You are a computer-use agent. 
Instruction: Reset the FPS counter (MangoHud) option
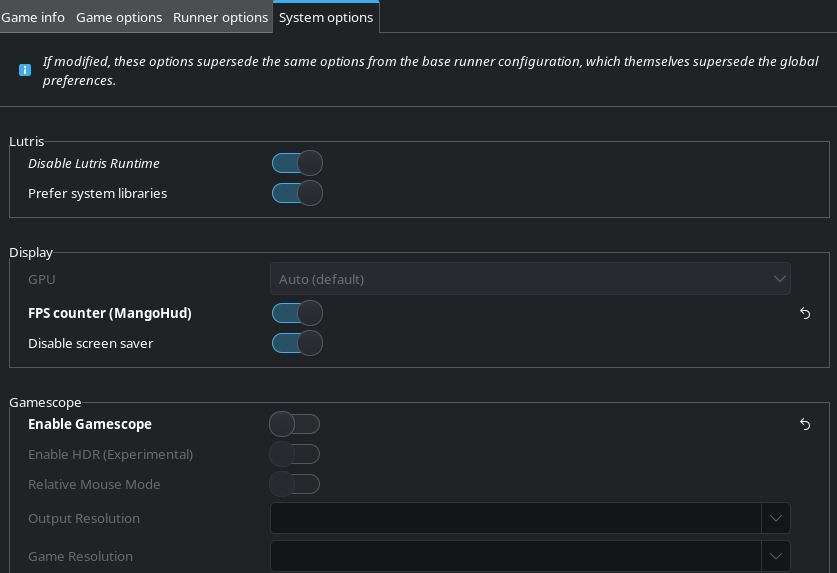click(805, 313)
